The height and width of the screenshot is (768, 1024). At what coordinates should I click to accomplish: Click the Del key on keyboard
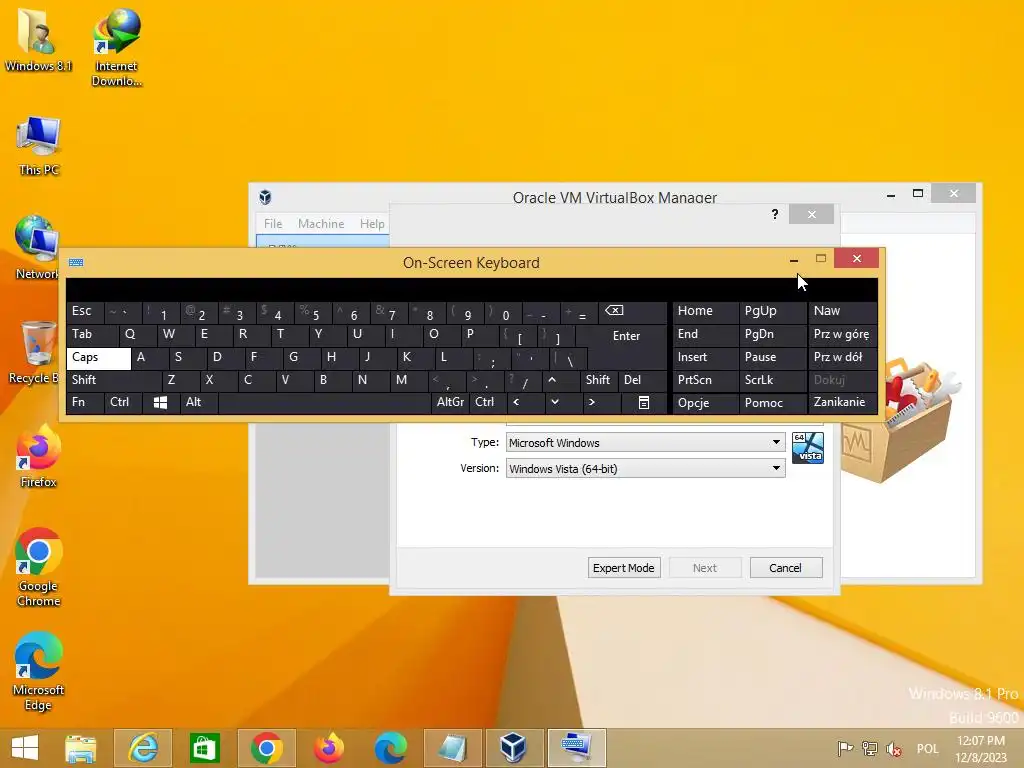[642, 380]
